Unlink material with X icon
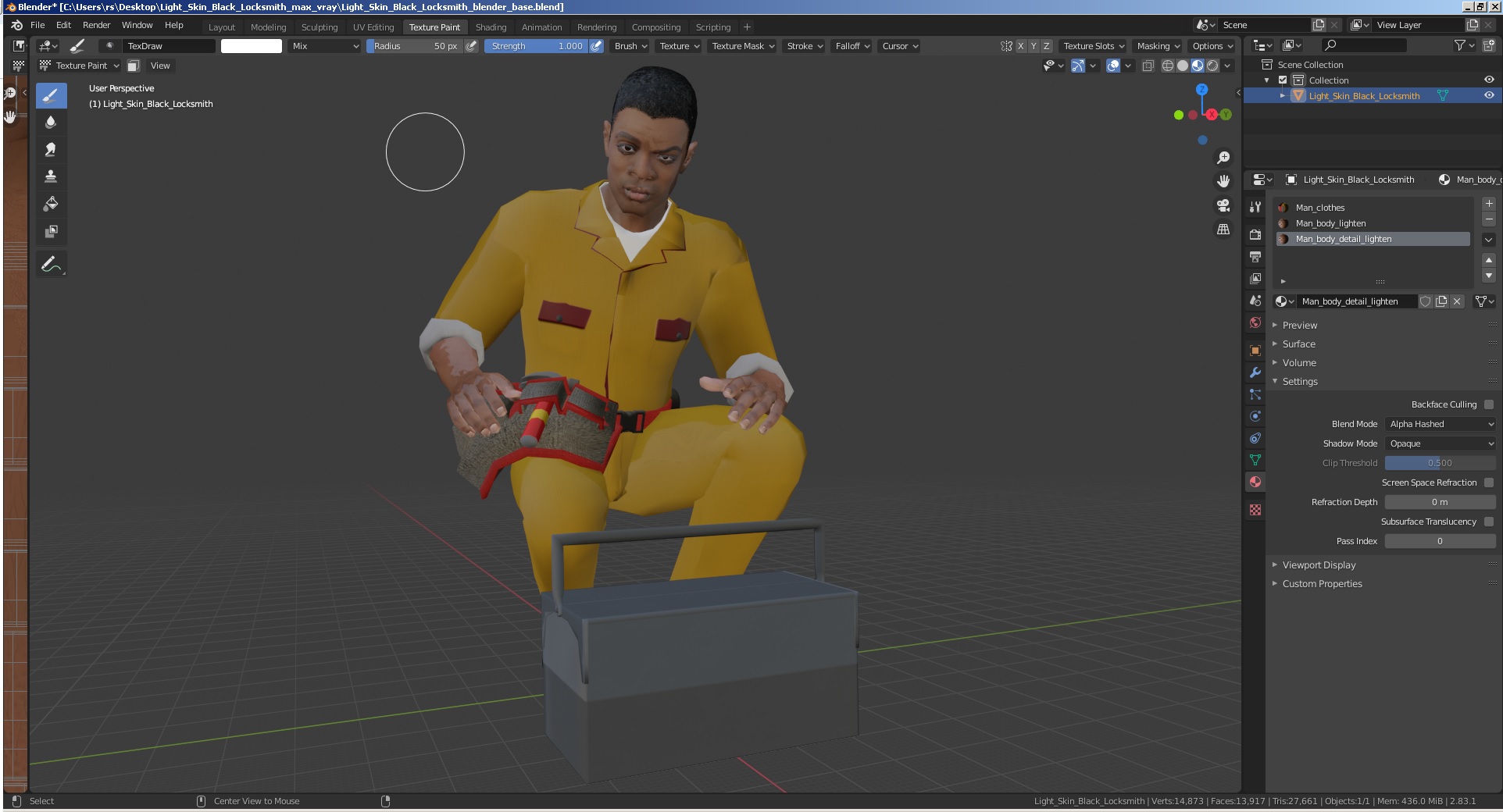 [x=1457, y=301]
